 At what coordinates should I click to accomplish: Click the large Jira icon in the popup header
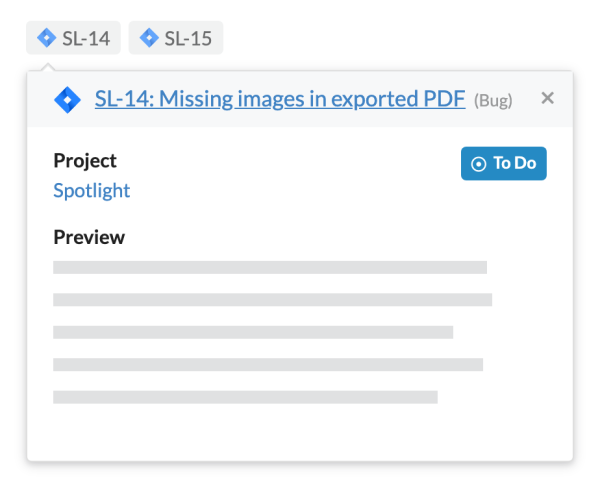click(x=67, y=99)
